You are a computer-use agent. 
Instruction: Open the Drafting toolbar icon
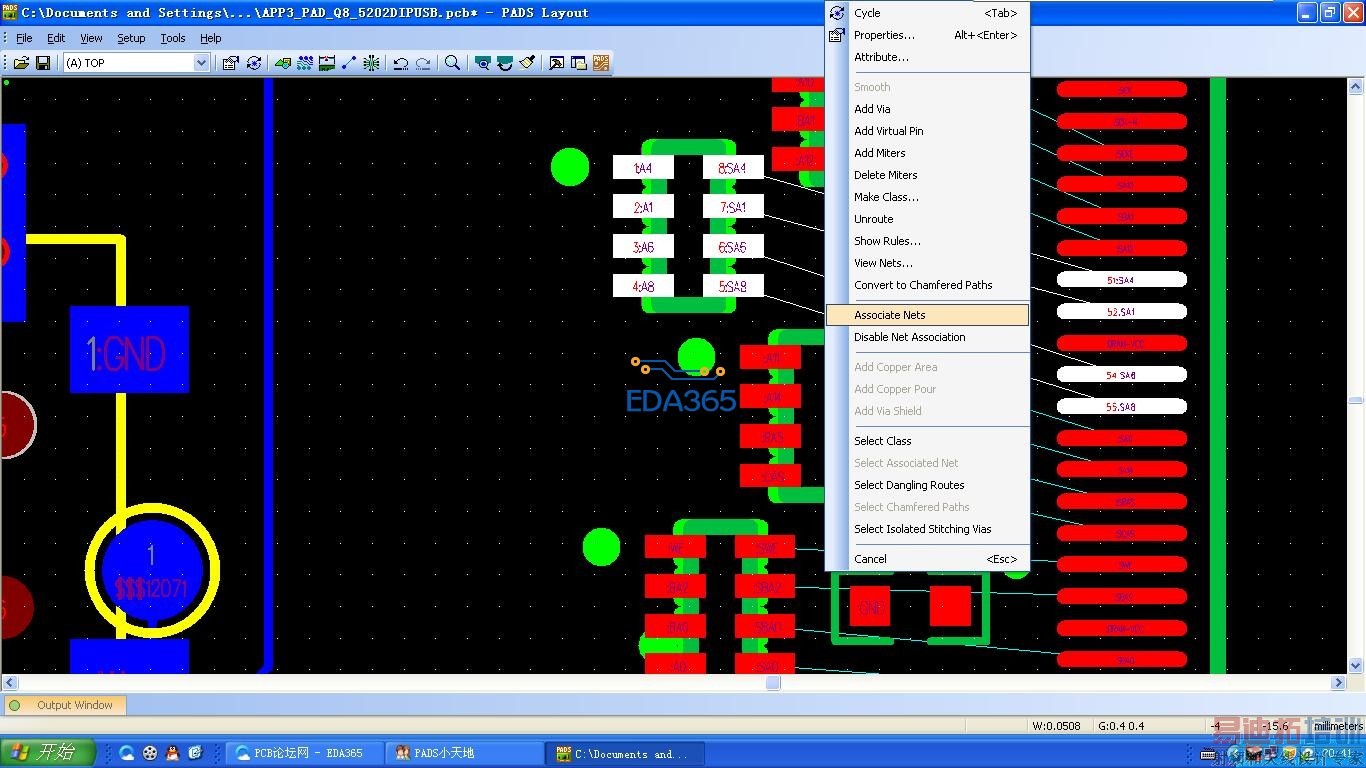283,63
